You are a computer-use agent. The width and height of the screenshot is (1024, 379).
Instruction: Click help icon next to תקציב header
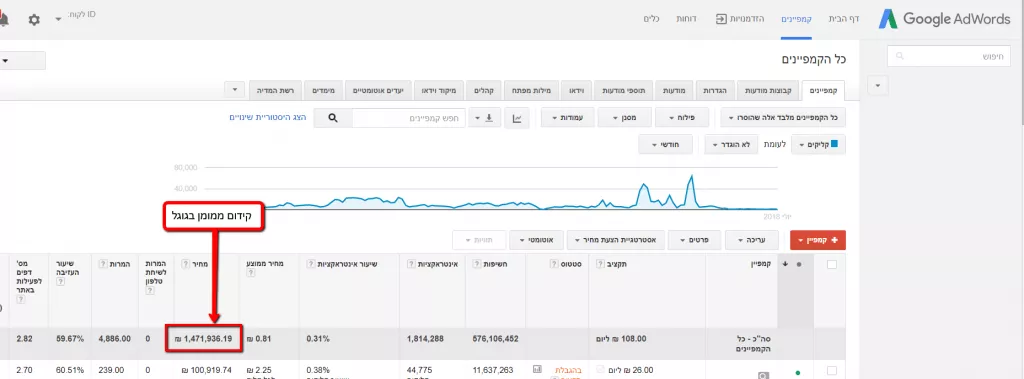click(600, 264)
